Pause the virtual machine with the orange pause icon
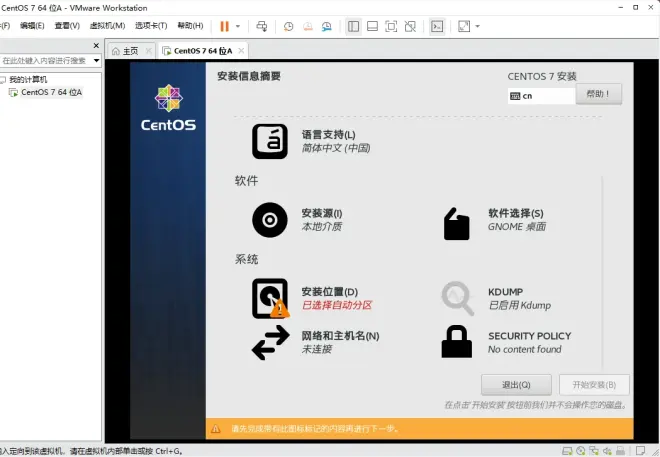660x457 pixels. pos(224,27)
